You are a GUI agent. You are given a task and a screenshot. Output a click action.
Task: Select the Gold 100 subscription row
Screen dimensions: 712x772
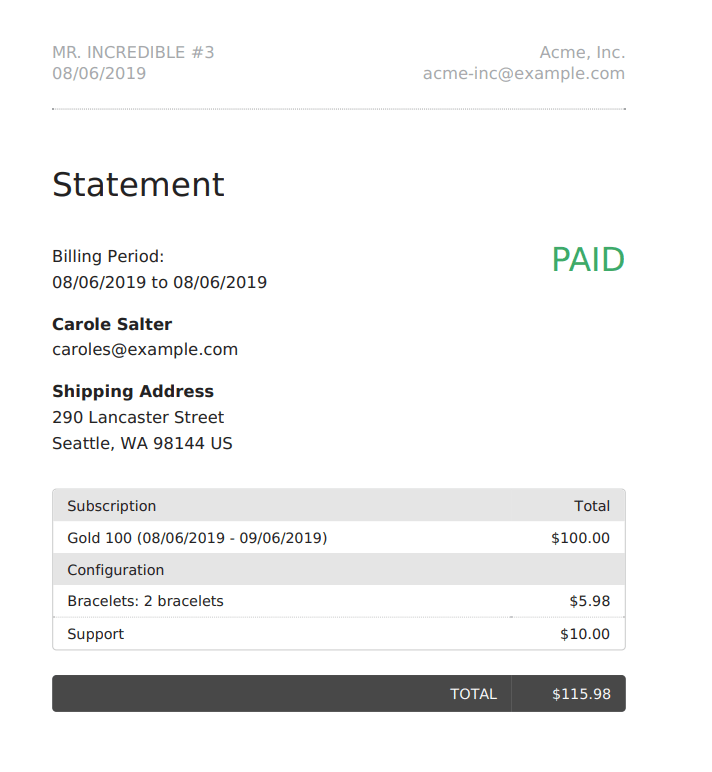click(x=339, y=538)
